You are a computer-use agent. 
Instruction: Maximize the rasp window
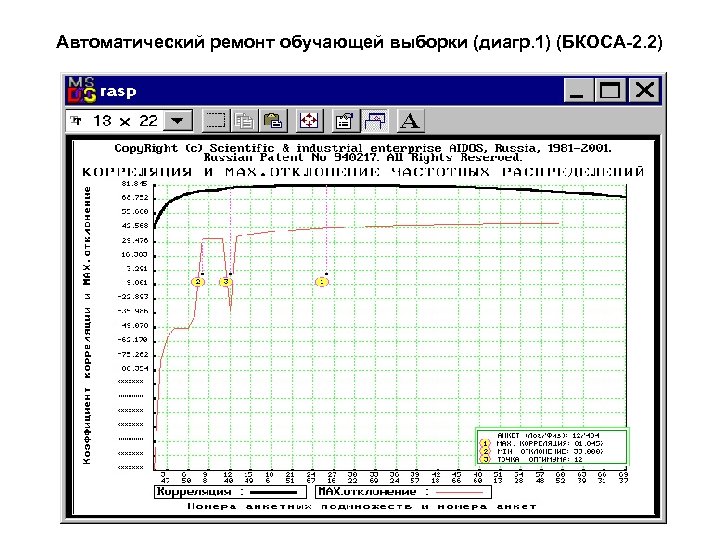pyautogui.click(x=609, y=90)
